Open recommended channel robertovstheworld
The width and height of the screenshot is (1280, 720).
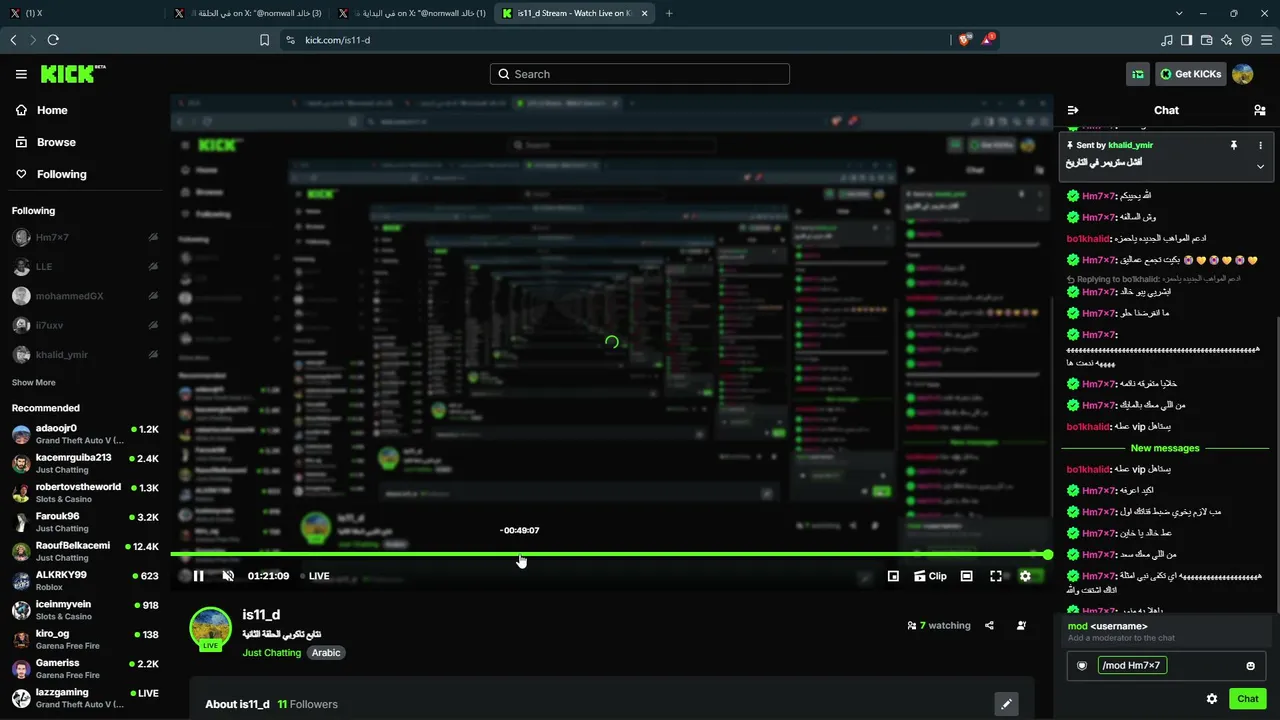pos(84,492)
